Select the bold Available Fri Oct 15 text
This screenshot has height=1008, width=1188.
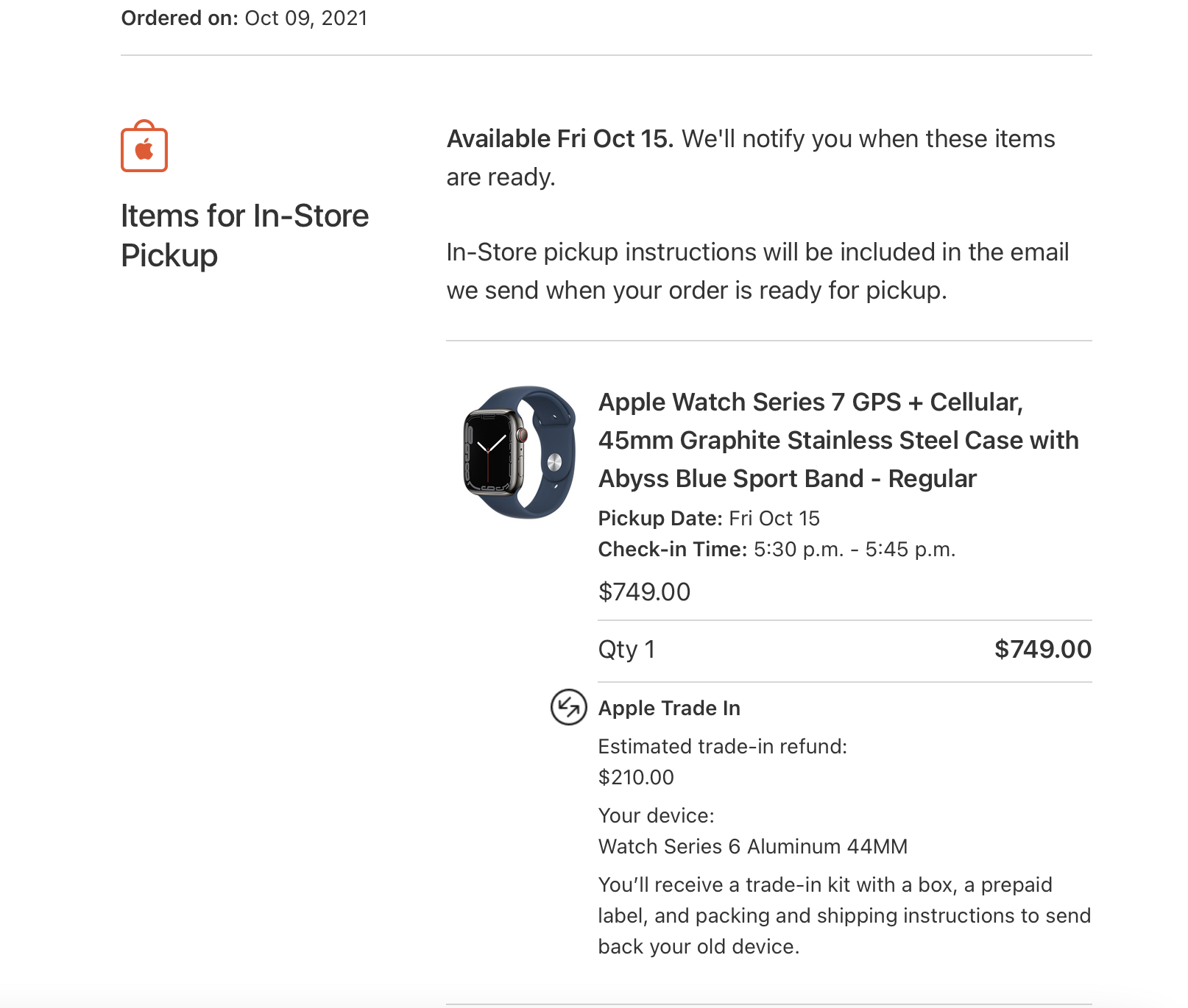point(559,139)
